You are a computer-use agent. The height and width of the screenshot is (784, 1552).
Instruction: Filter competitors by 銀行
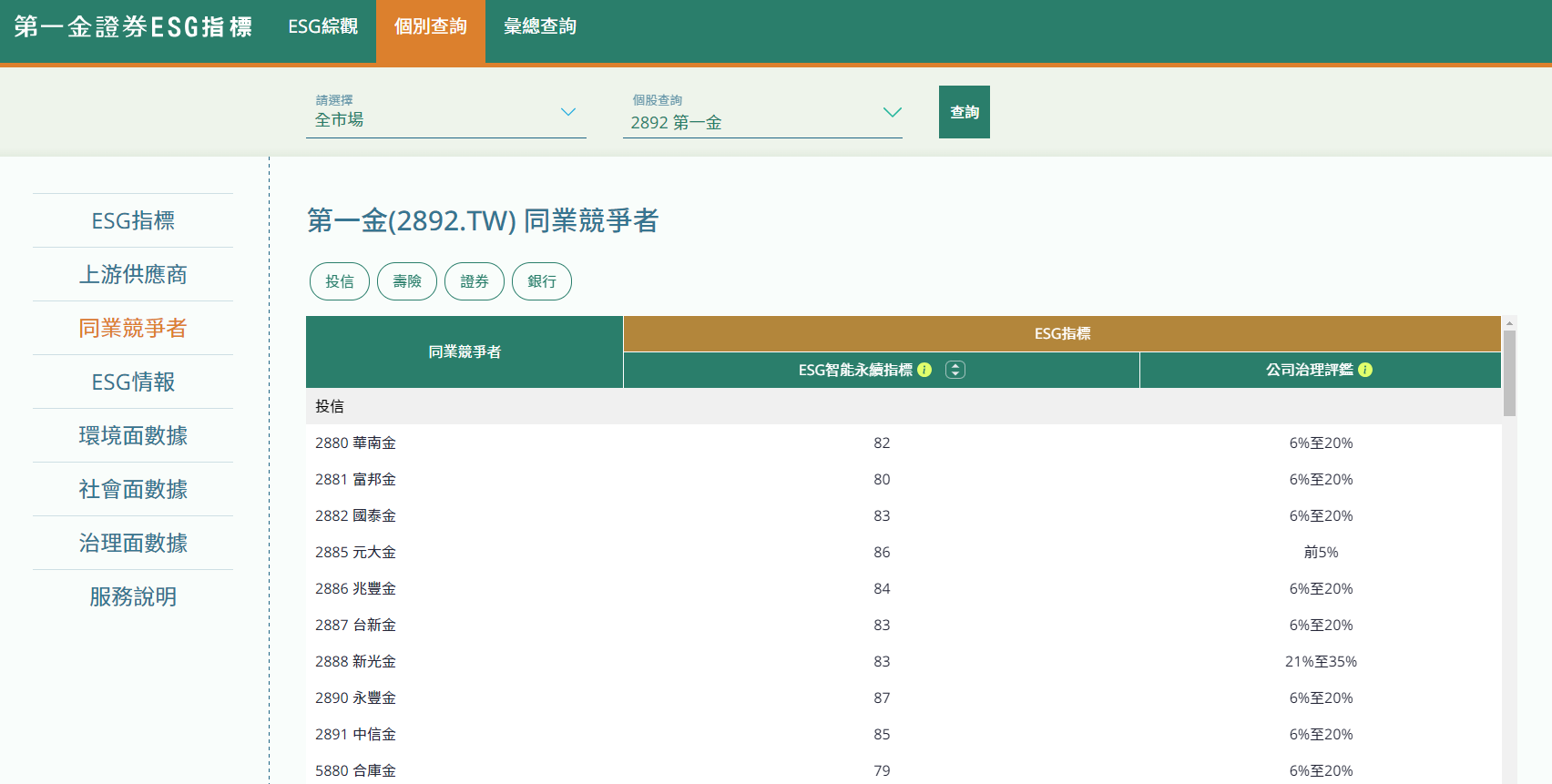pos(541,281)
